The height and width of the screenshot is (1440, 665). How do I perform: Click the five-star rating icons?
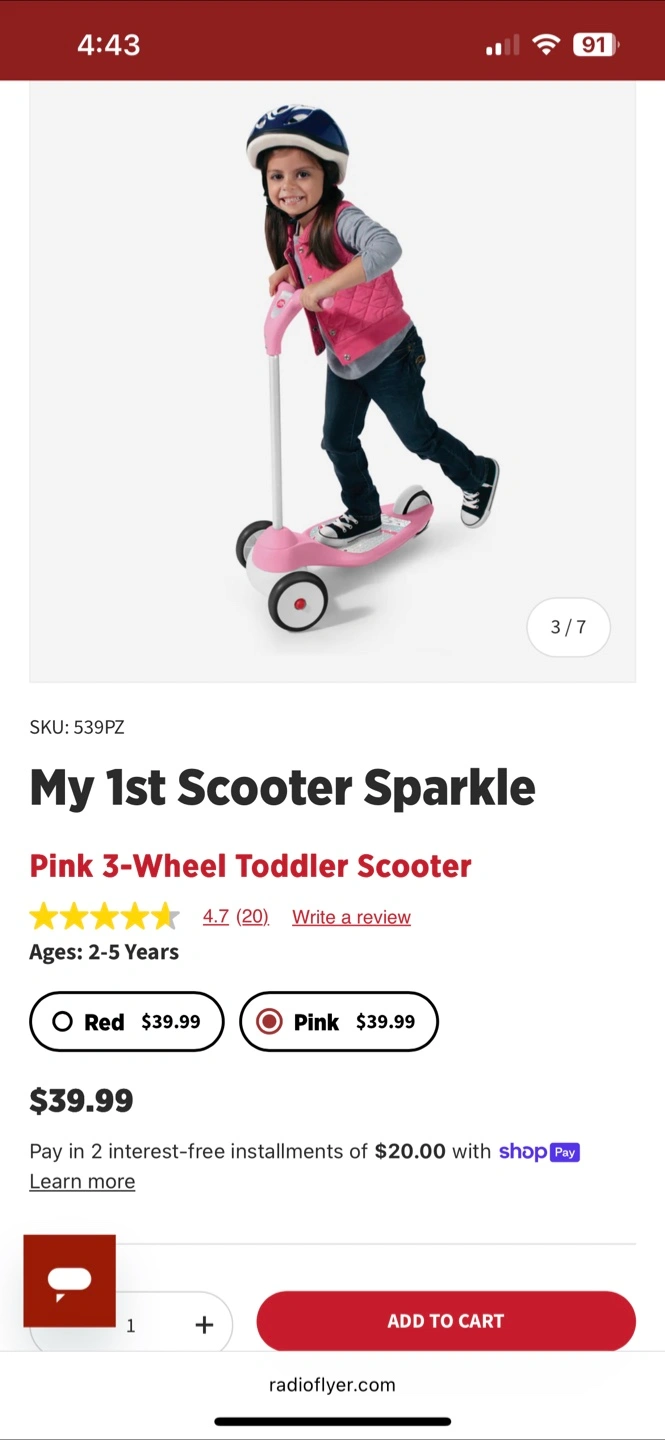coord(104,916)
